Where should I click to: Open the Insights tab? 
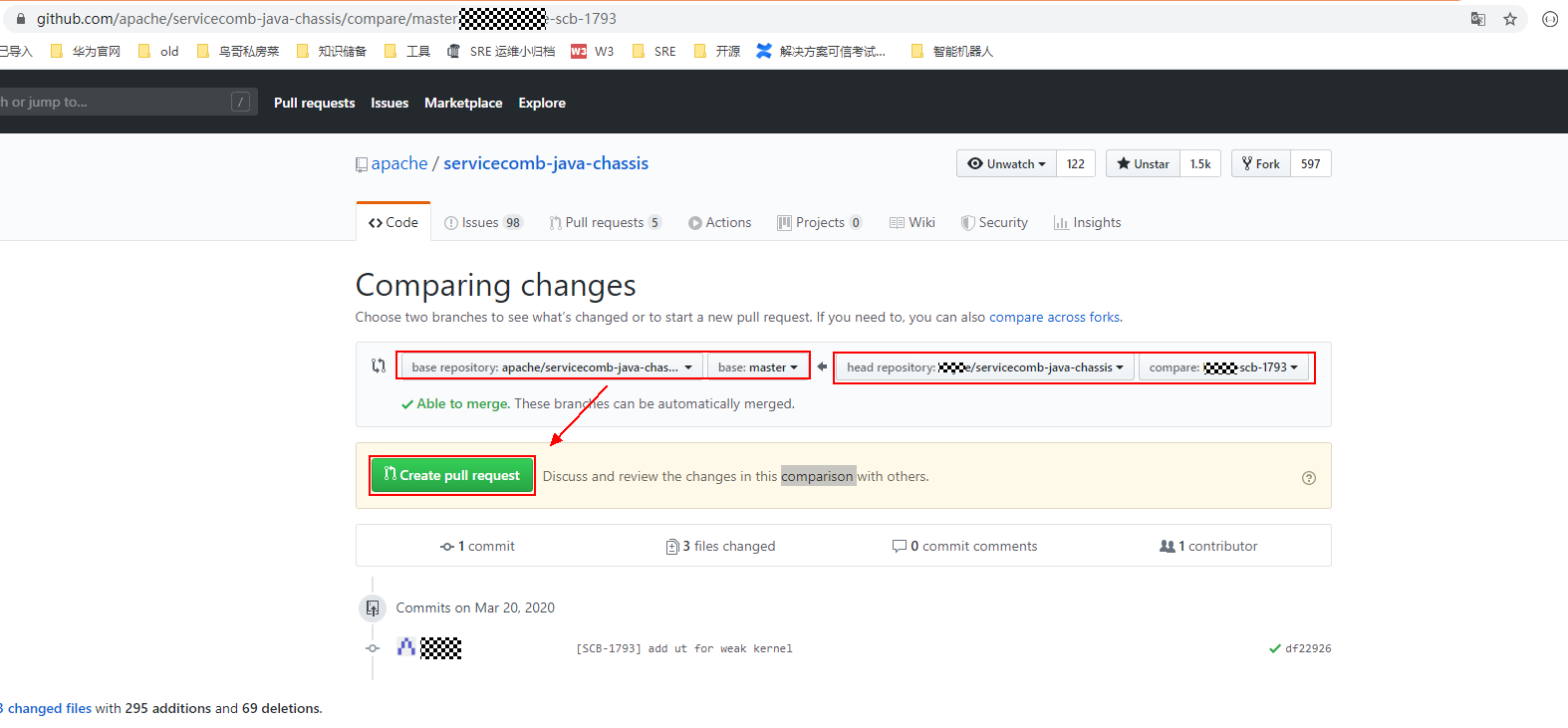[x=1087, y=222]
